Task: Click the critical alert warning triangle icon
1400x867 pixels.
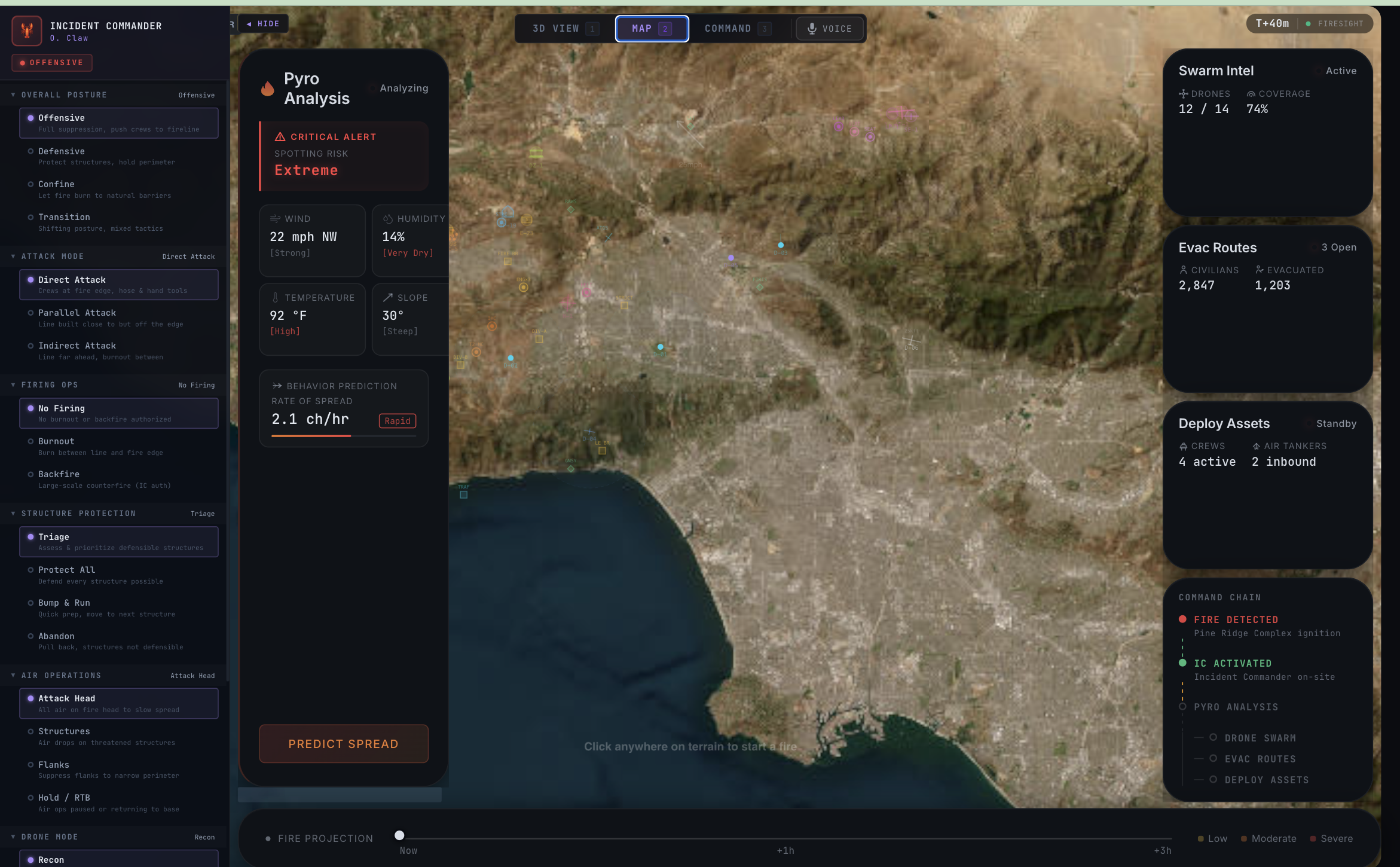Action: pyautogui.click(x=280, y=137)
